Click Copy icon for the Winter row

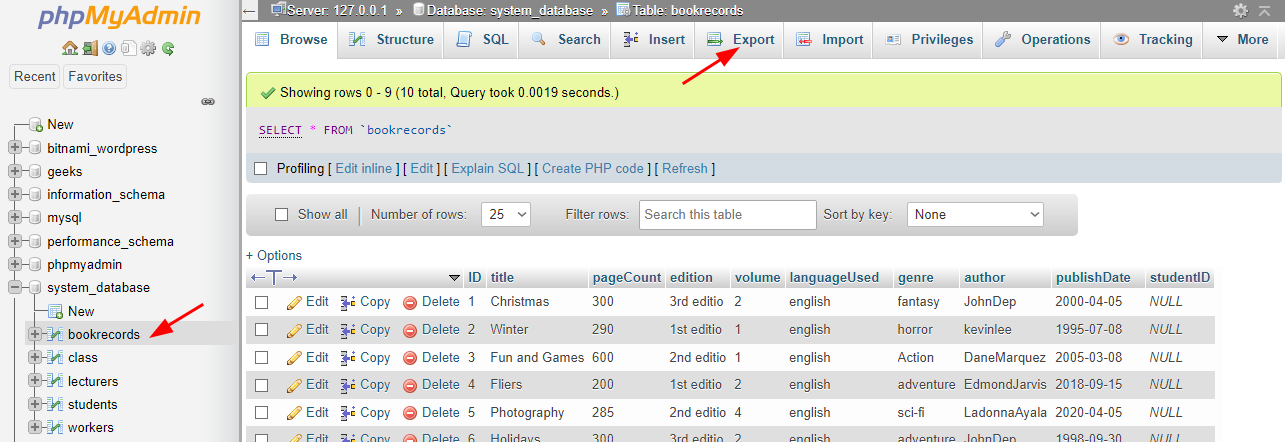(348, 329)
